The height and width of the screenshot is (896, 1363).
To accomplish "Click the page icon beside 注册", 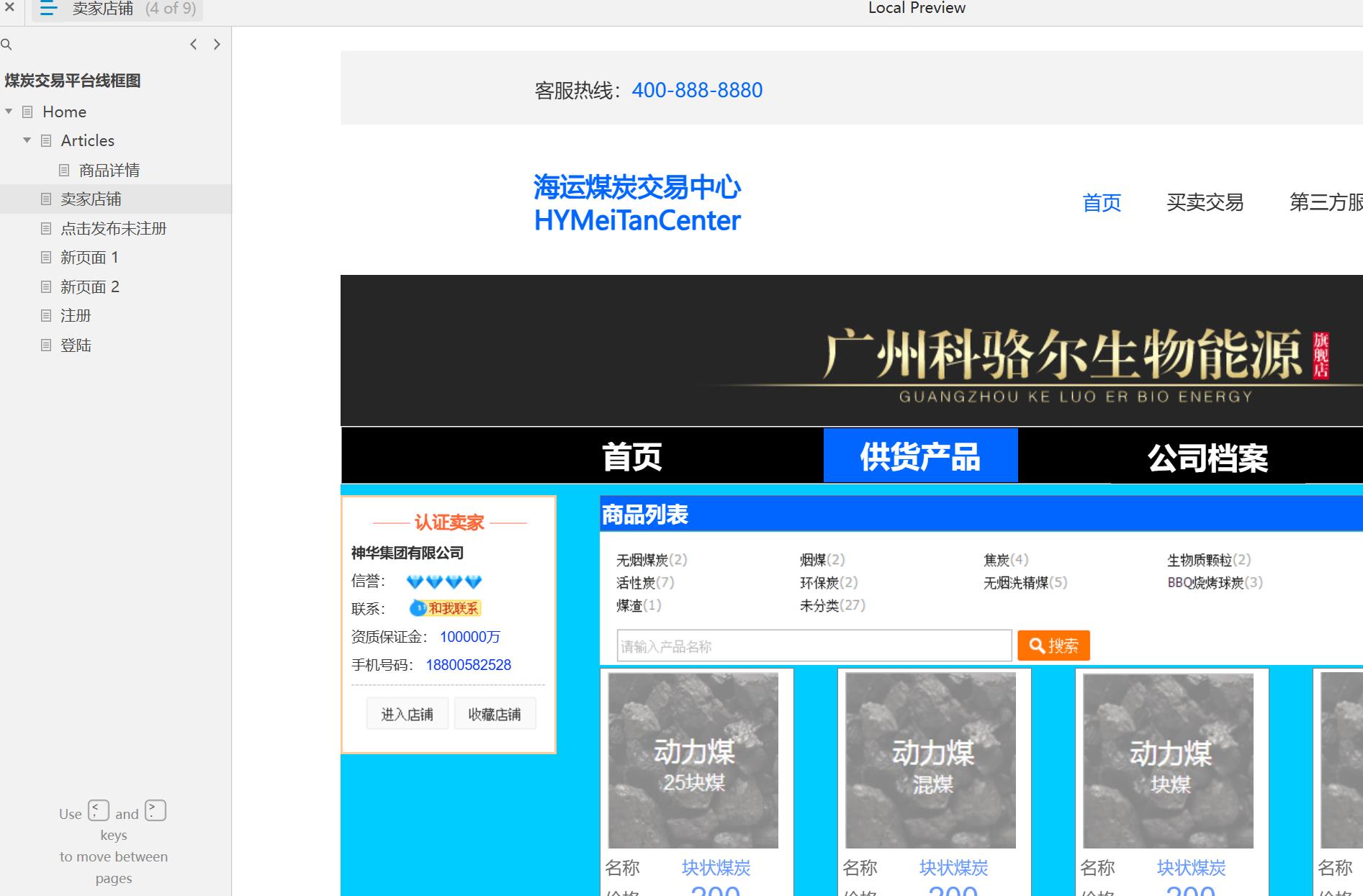I will [x=46, y=316].
